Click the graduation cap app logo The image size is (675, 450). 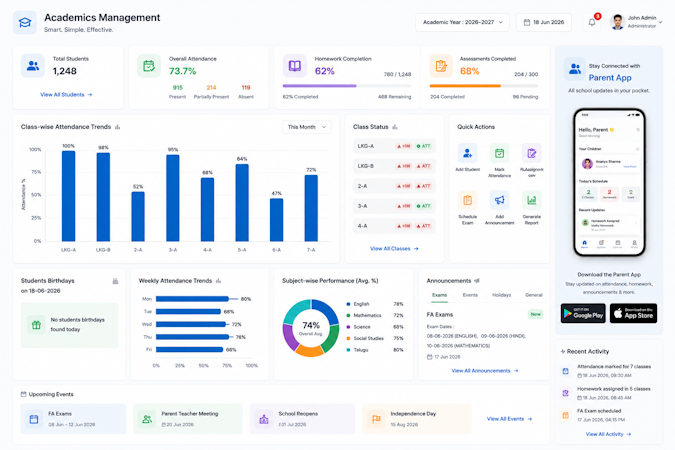(x=25, y=22)
